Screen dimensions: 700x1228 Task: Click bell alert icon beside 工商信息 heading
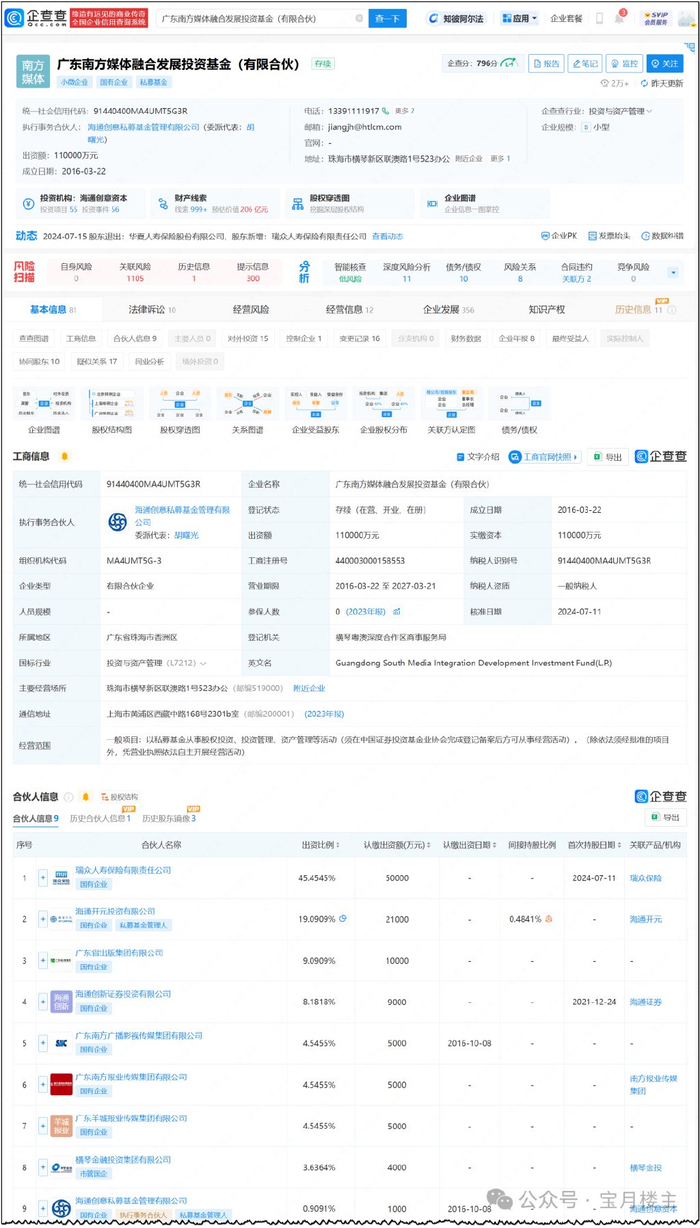pyautogui.click(x=64, y=456)
